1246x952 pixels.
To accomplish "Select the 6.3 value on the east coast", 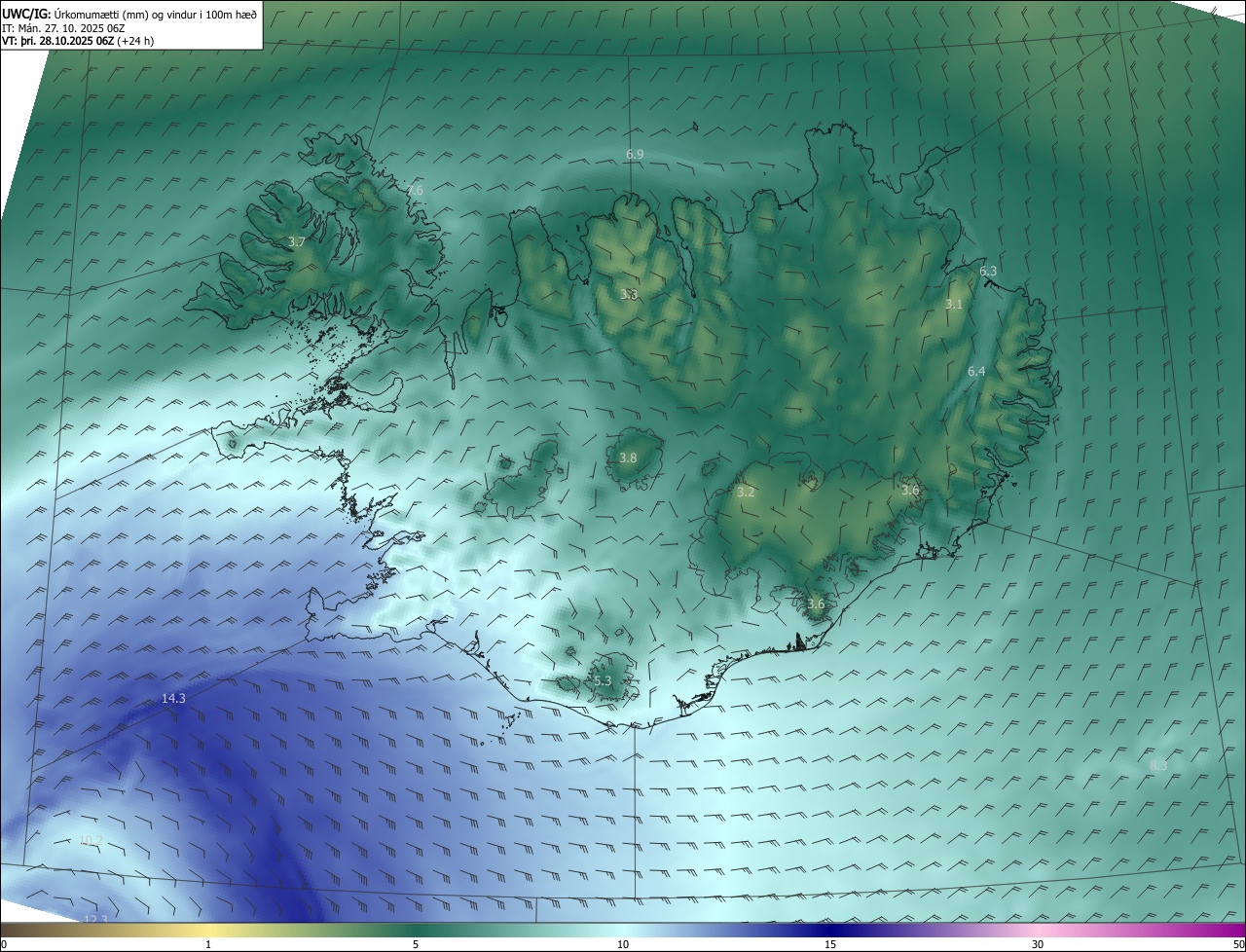I will pos(988,271).
